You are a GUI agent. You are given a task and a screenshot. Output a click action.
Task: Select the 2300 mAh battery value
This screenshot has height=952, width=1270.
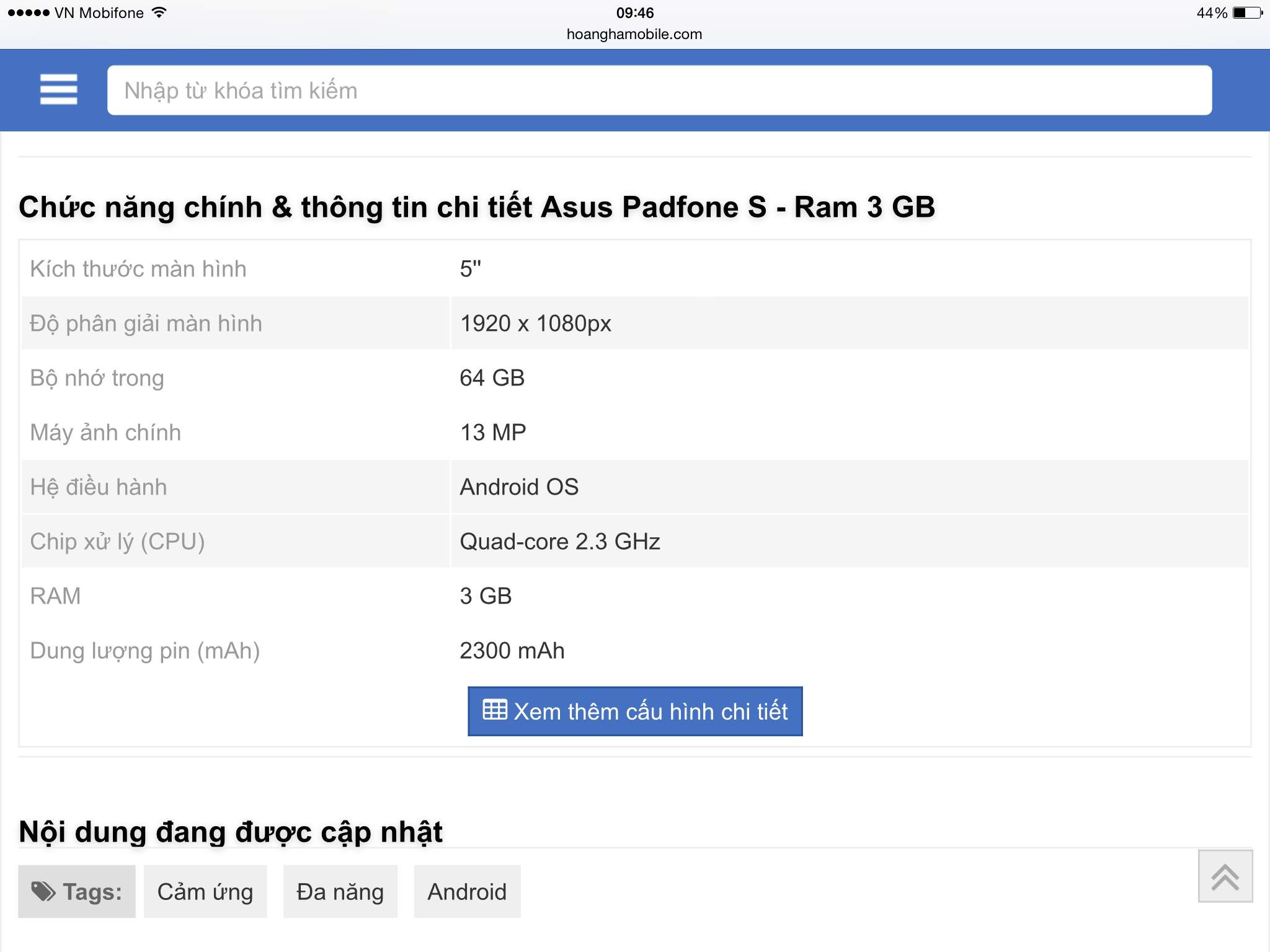click(x=512, y=651)
